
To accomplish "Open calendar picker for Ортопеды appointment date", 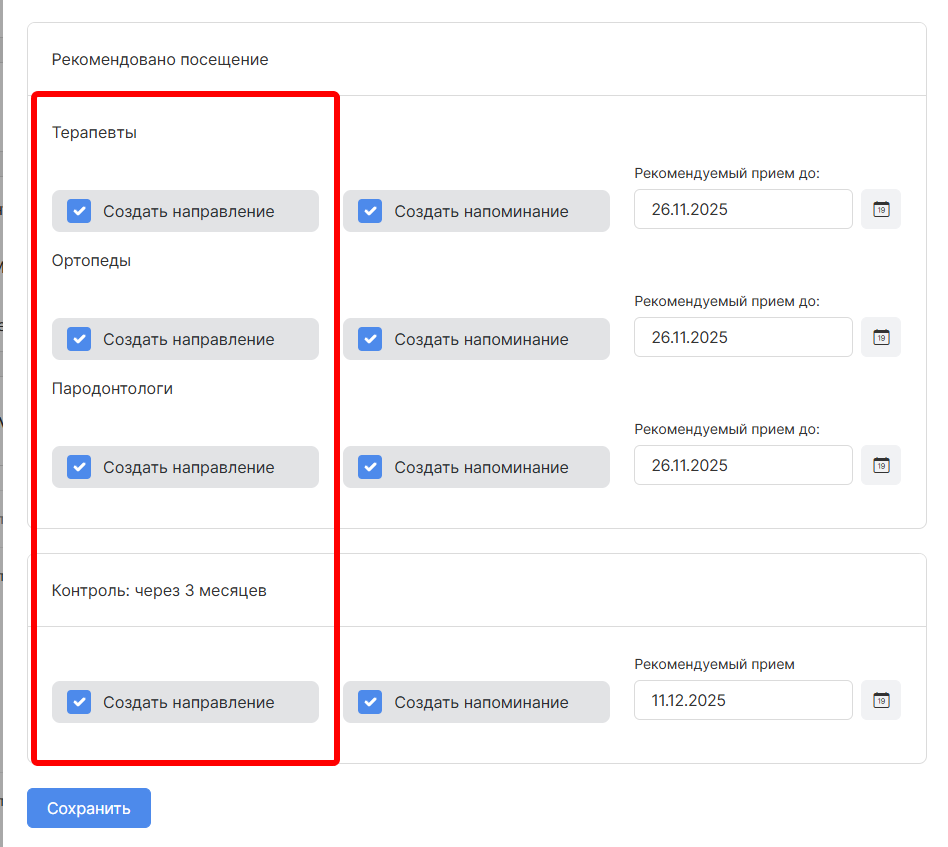I will coord(881,338).
